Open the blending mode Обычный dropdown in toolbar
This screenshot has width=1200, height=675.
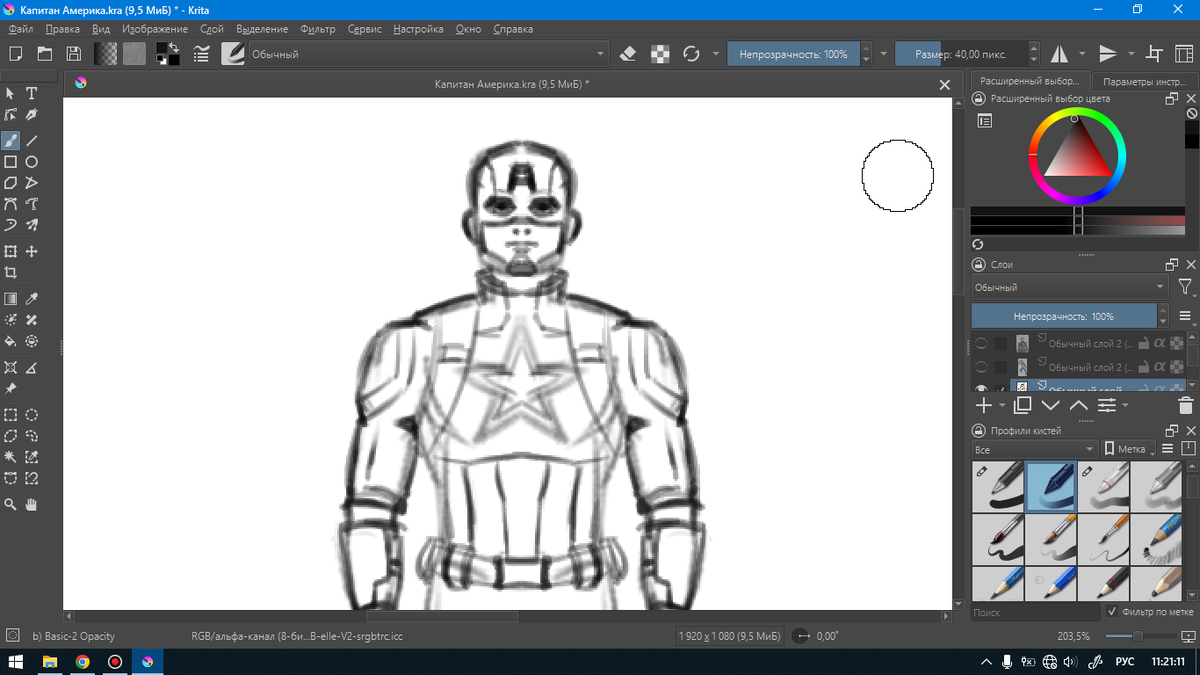(427, 54)
